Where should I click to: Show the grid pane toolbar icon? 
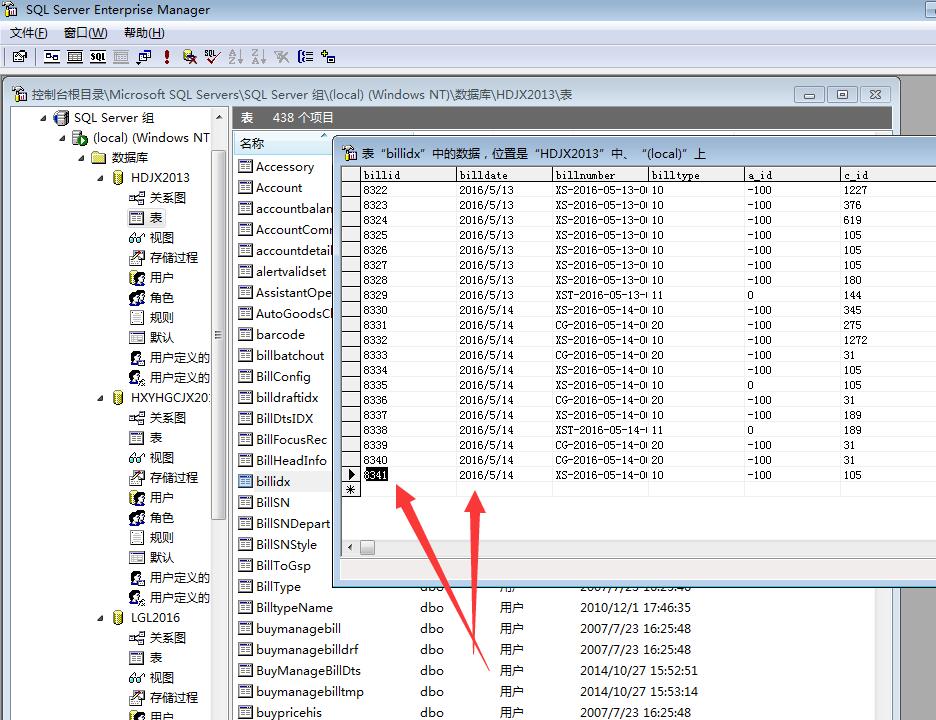pyautogui.click(x=75, y=57)
